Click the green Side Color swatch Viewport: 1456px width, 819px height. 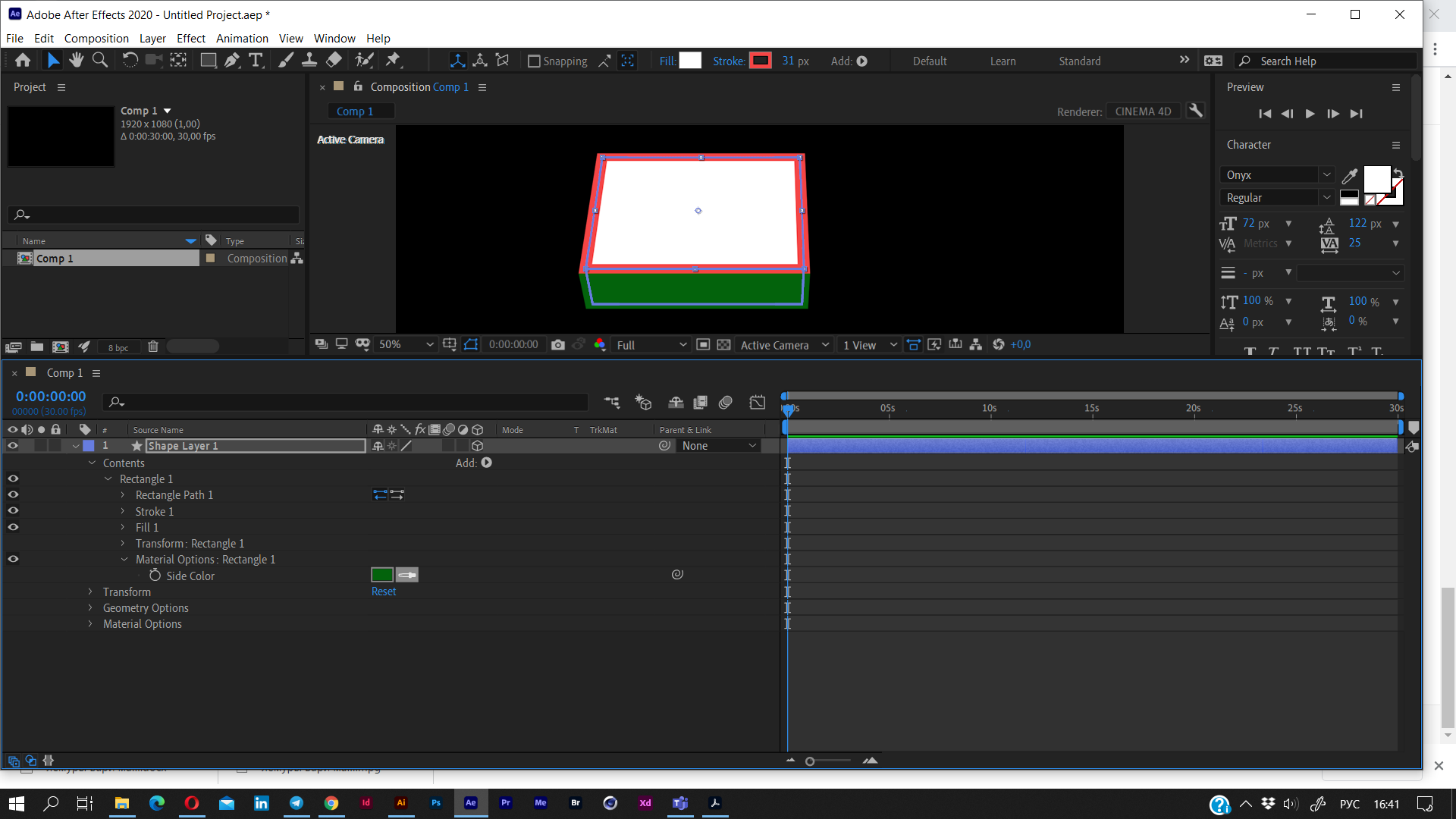pos(382,574)
